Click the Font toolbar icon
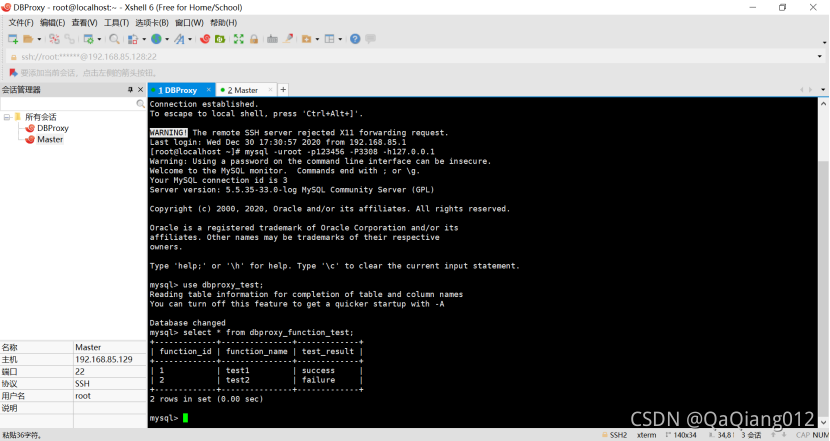Screen dimensions: 830x441 179,39
